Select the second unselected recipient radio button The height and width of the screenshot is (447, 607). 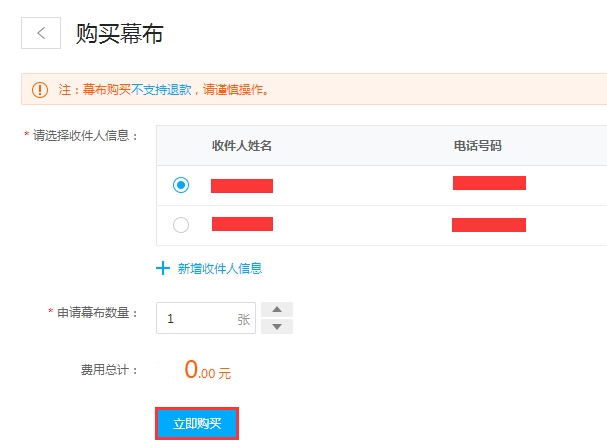pyautogui.click(x=181, y=225)
